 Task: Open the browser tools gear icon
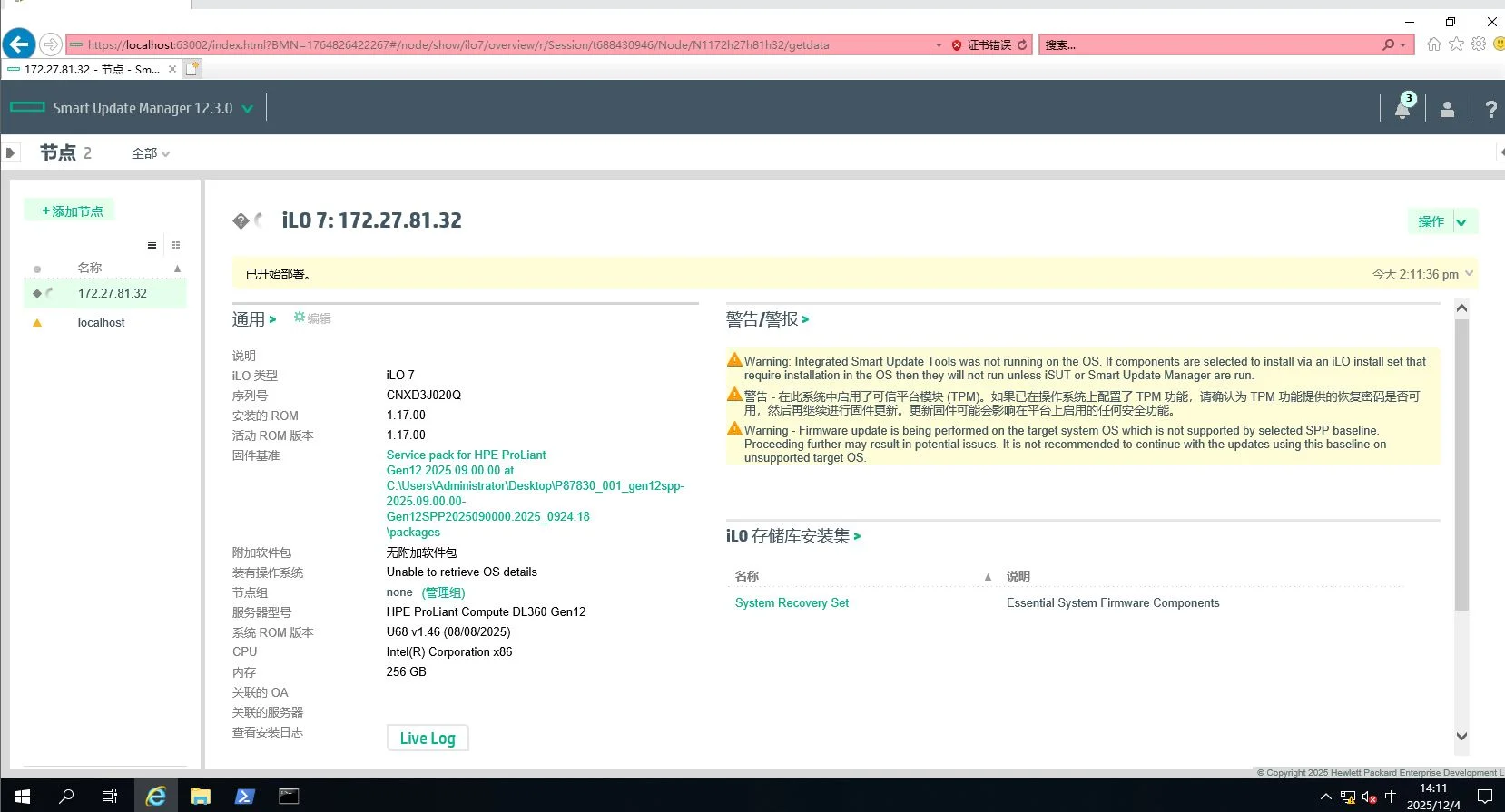coord(1479,44)
